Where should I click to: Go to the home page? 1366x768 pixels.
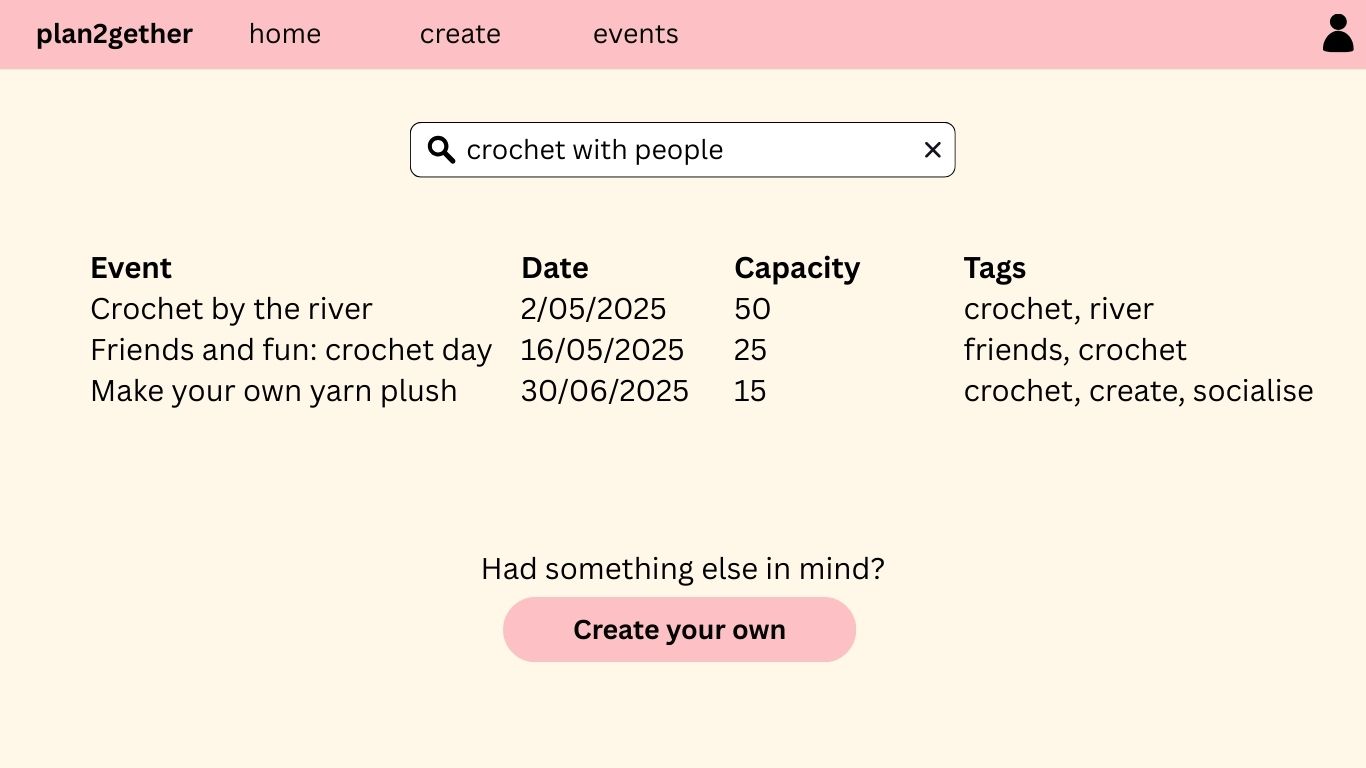[x=285, y=34]
